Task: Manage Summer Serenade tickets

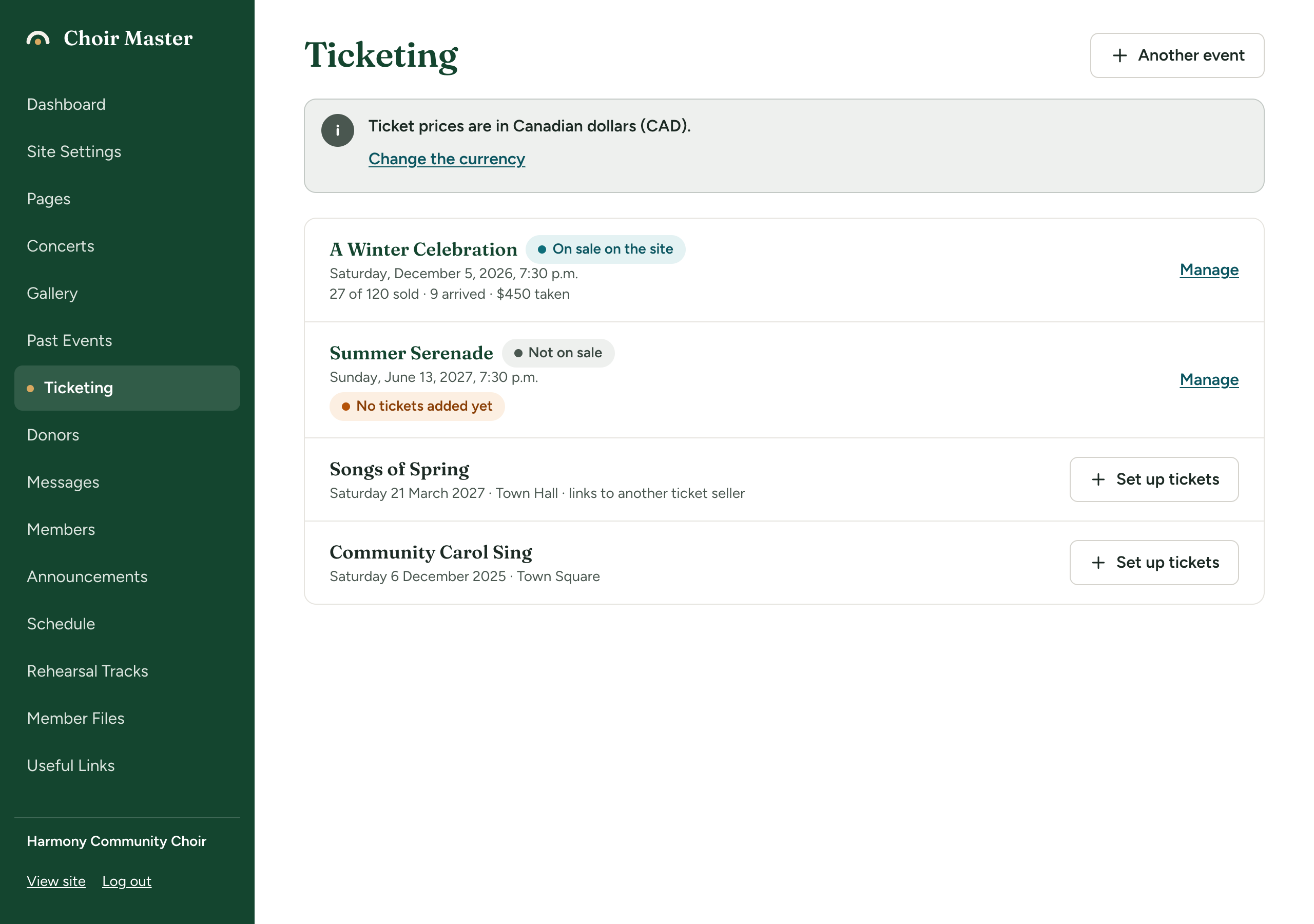Action: coord(1209,380)
